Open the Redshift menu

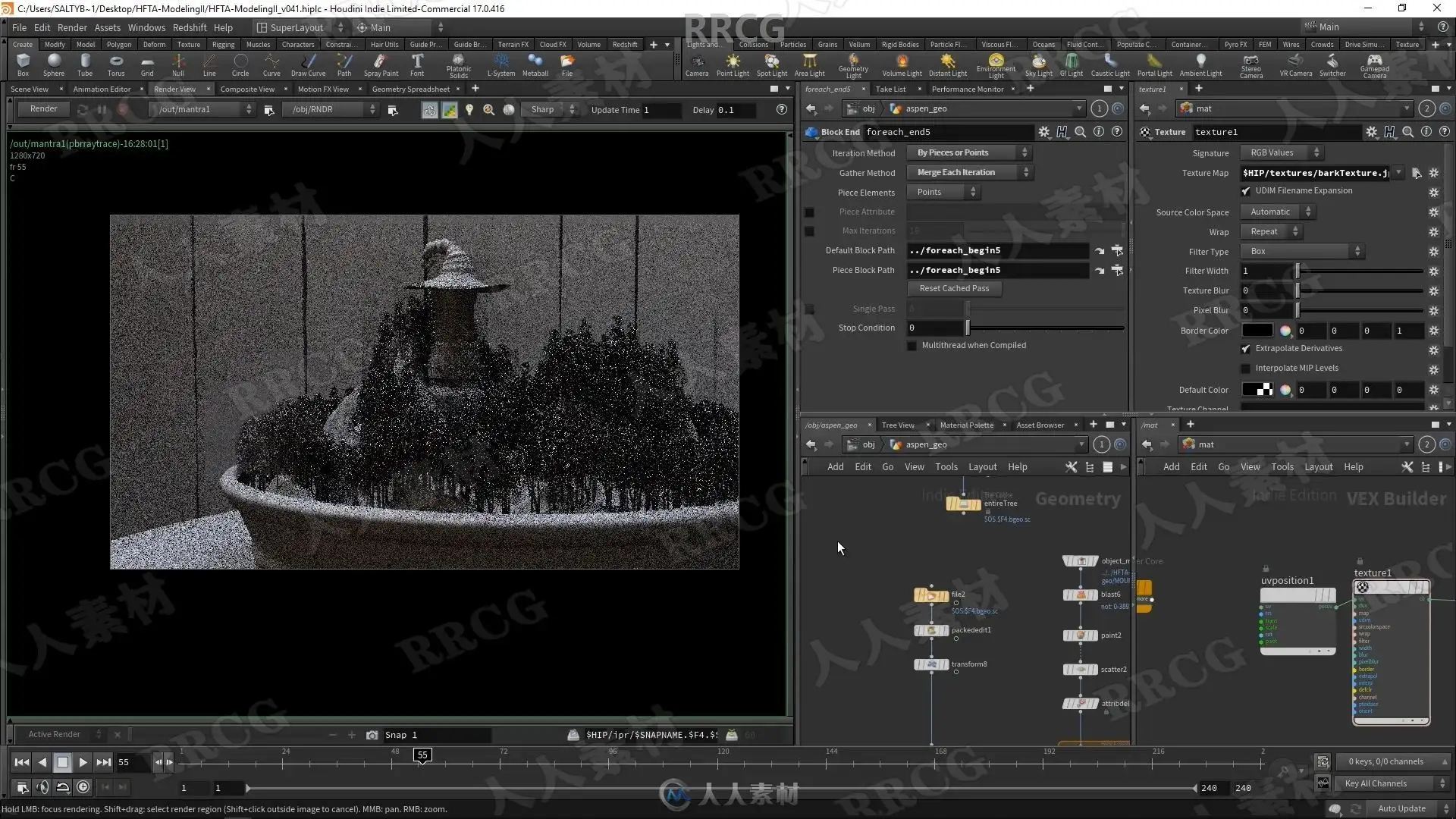click(x=189, y=27)
